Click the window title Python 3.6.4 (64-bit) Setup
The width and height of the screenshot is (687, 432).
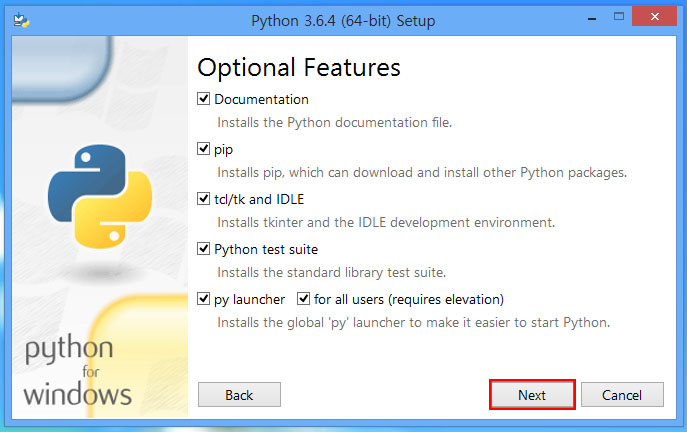point(341,20)
